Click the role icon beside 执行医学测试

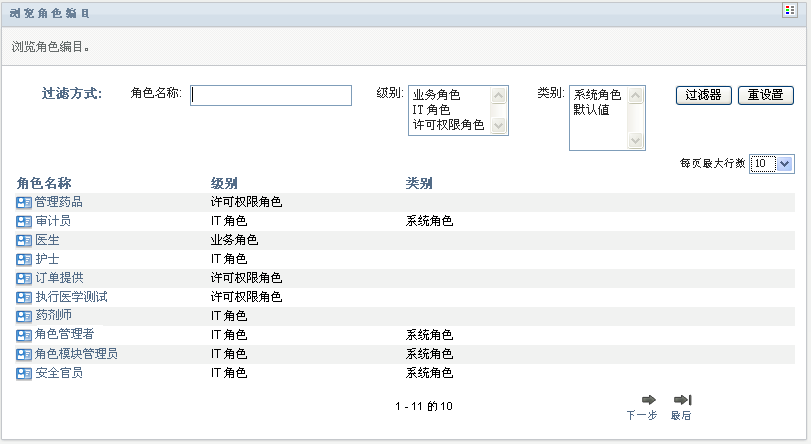(x=24, y=298)
